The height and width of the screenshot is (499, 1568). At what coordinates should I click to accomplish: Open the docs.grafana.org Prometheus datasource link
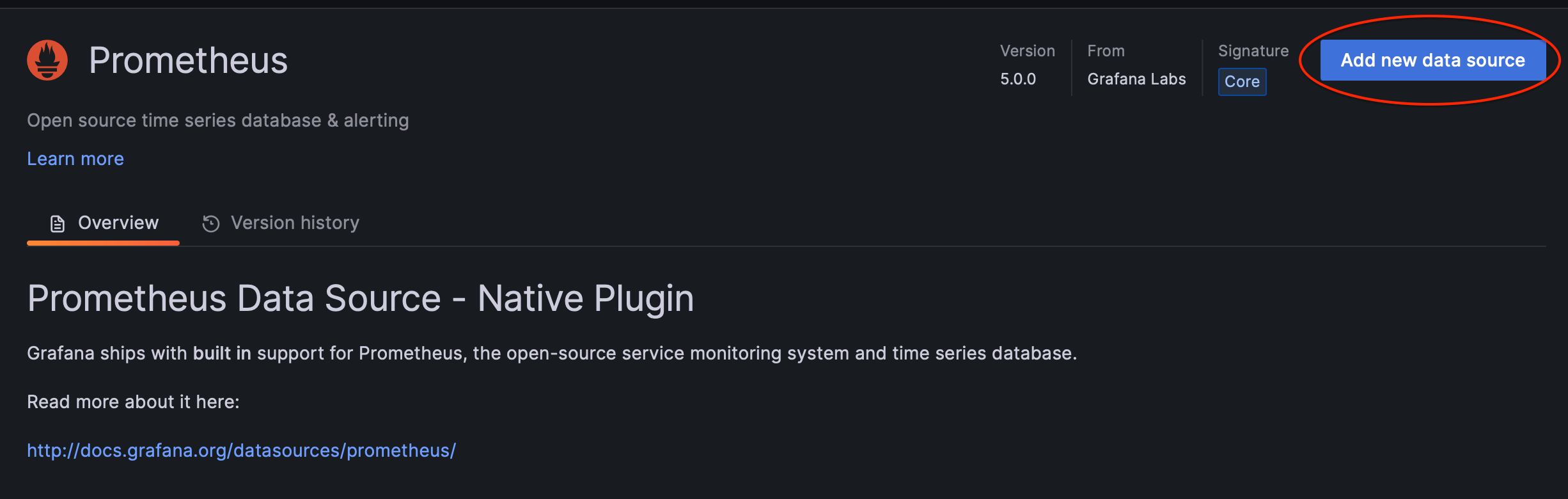pyautogui.click(x=241, y=450)
